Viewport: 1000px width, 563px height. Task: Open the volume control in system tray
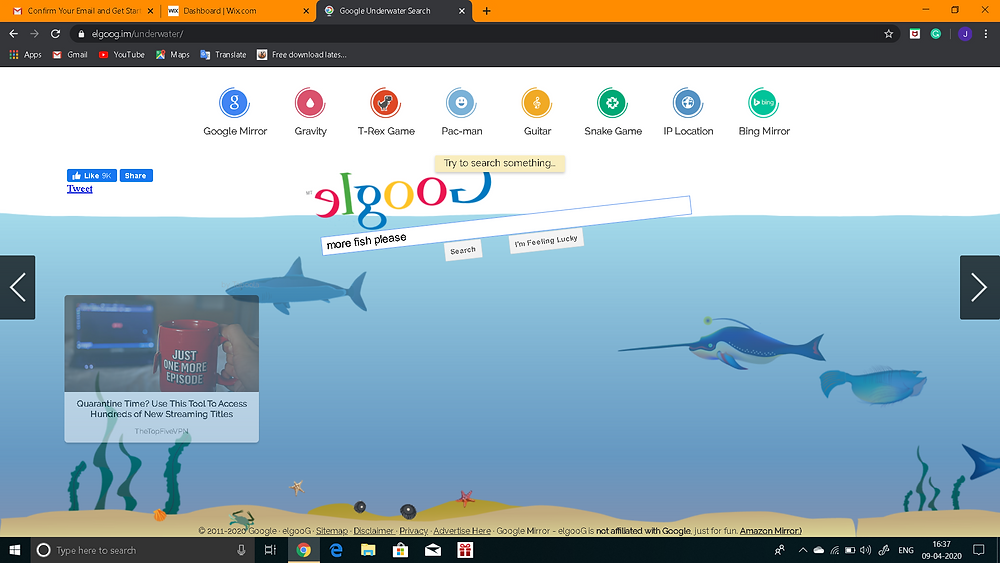[x=865, y=550]
